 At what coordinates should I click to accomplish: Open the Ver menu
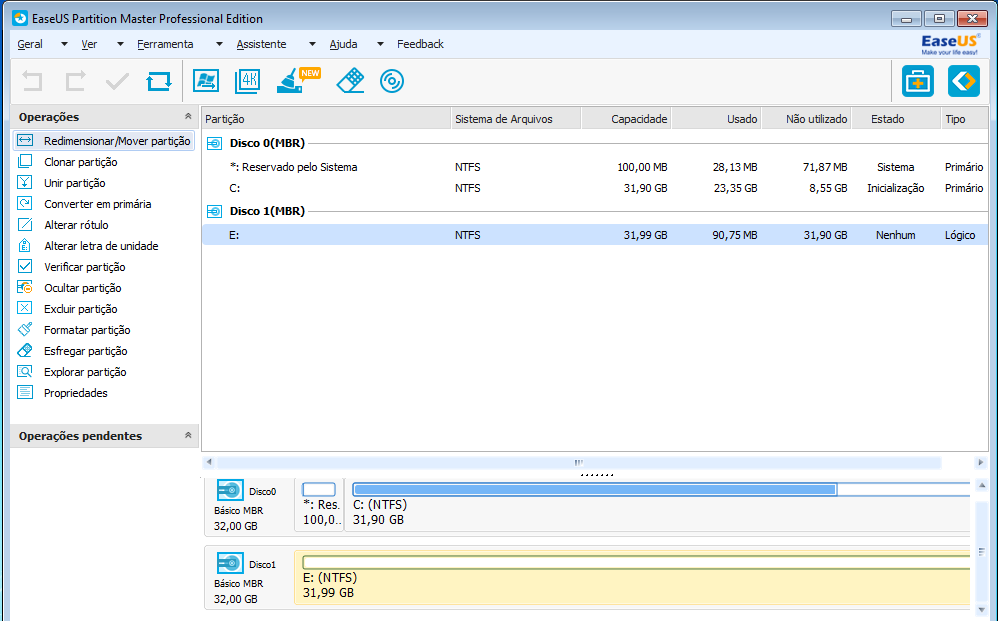[89, 44]
